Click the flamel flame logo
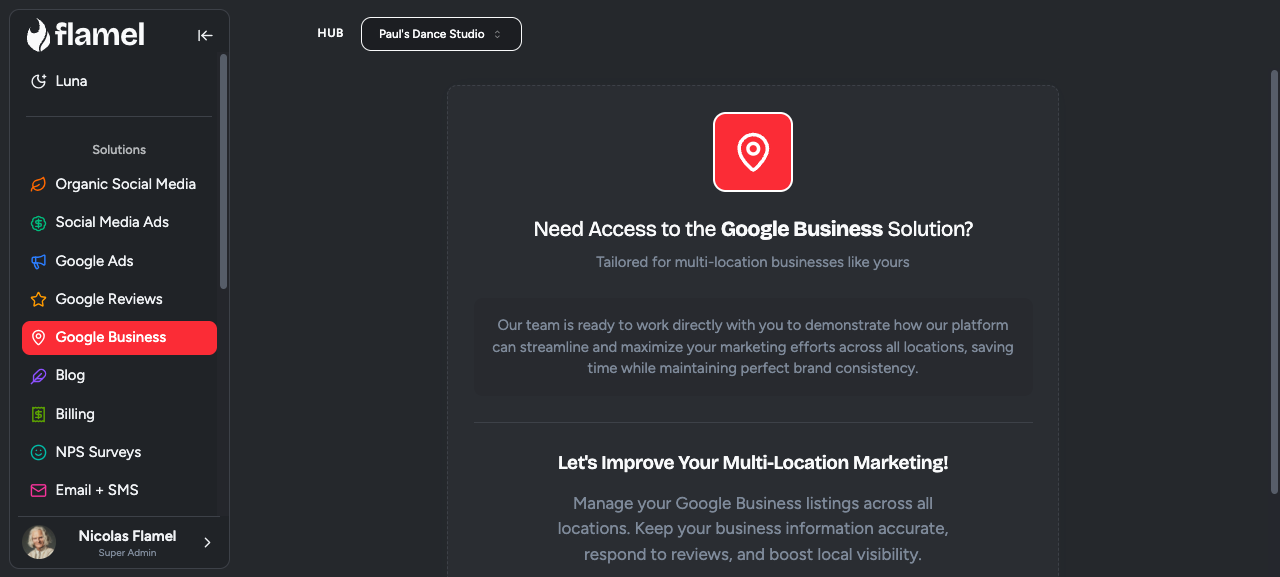 38,35
